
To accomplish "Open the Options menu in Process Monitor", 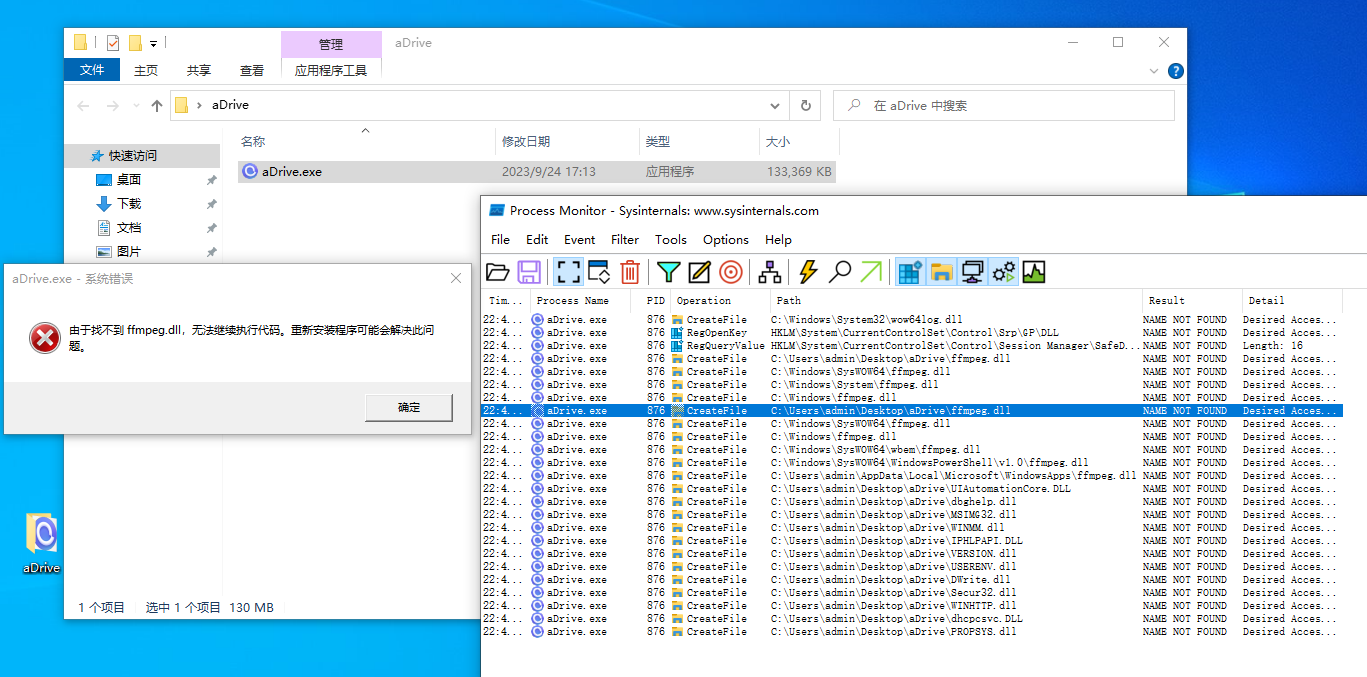I will point(726,239).
